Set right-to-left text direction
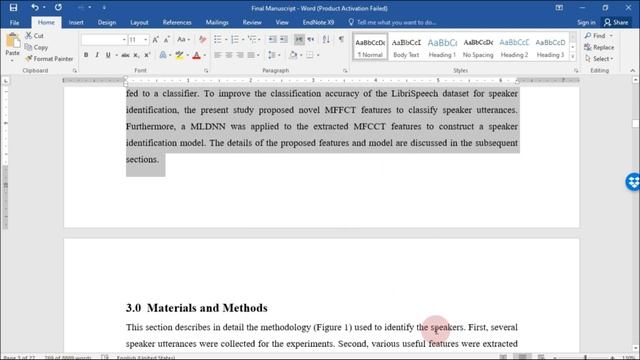The height and width of the screenshot is (360, 640). [311, 40]
